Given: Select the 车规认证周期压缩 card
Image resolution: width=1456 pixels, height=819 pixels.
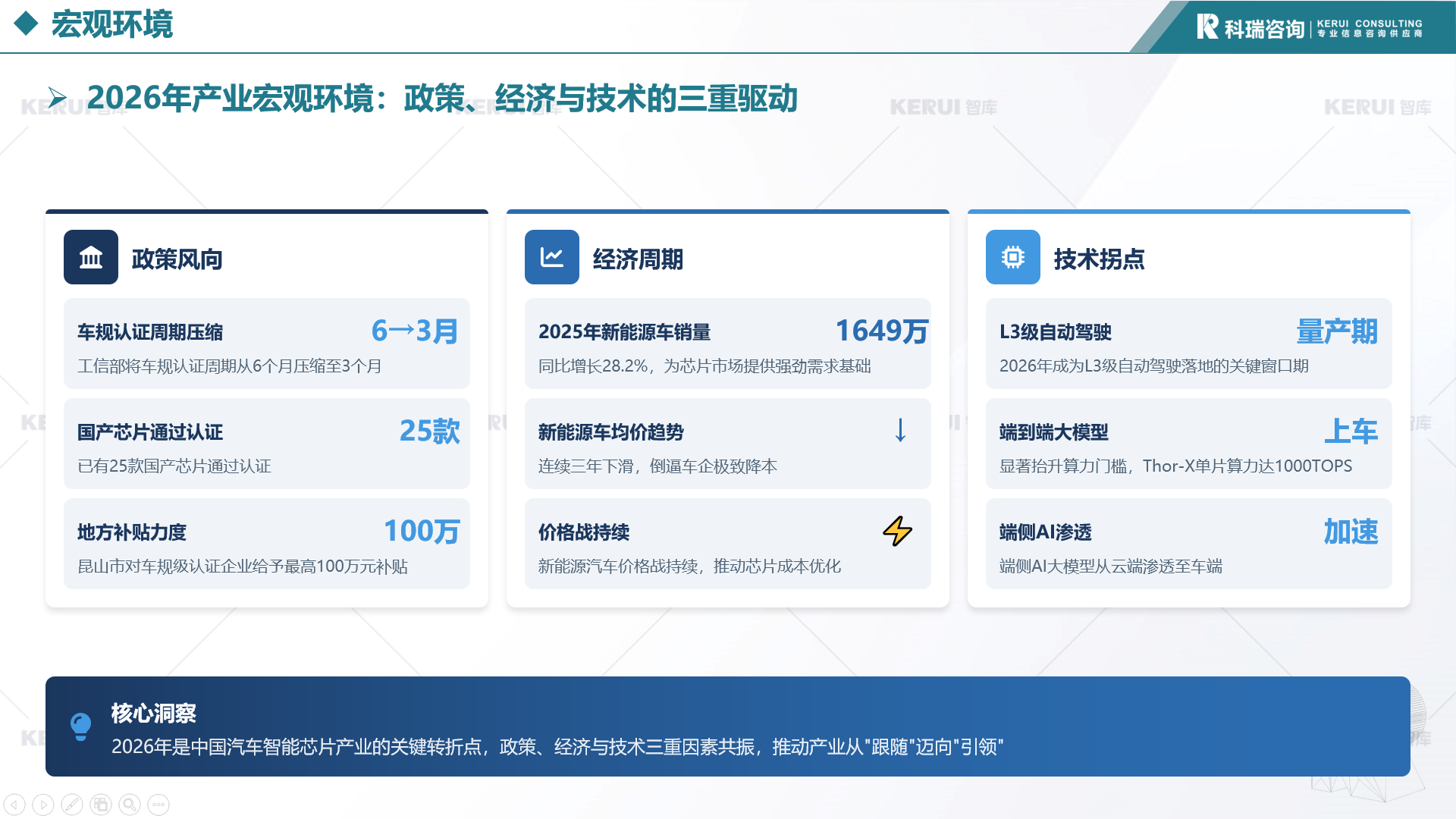Looking at the screenshot, I should pyautogui.click(x=267, y=344).
